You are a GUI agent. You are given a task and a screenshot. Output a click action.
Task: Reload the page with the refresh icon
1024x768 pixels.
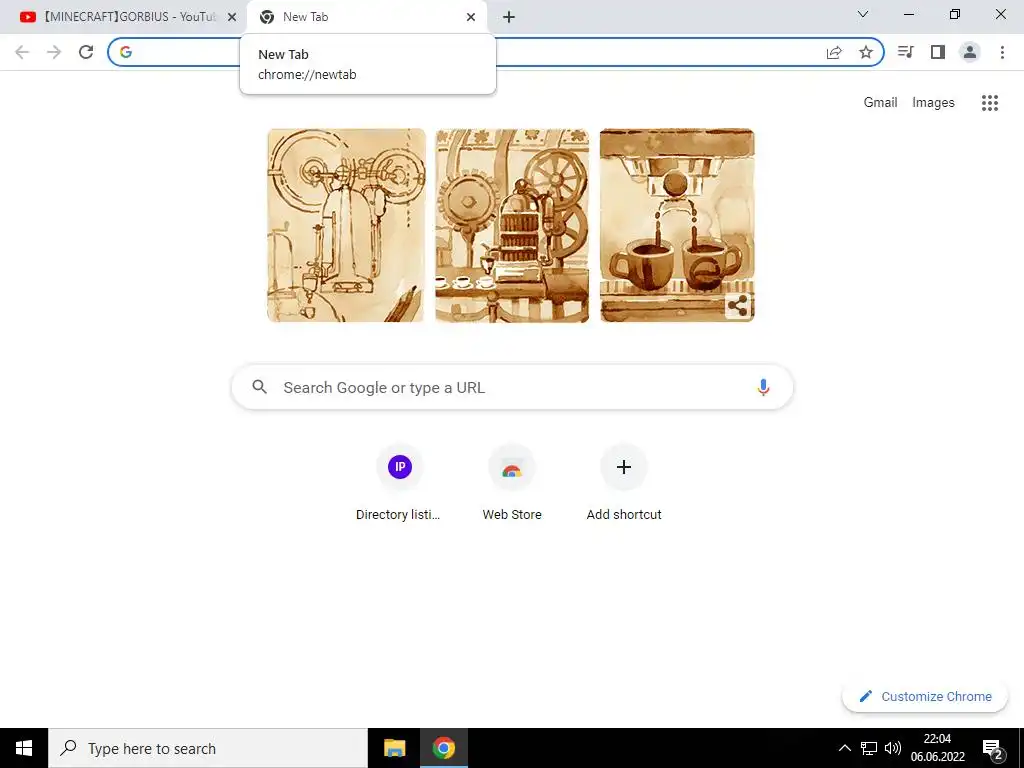86,52
